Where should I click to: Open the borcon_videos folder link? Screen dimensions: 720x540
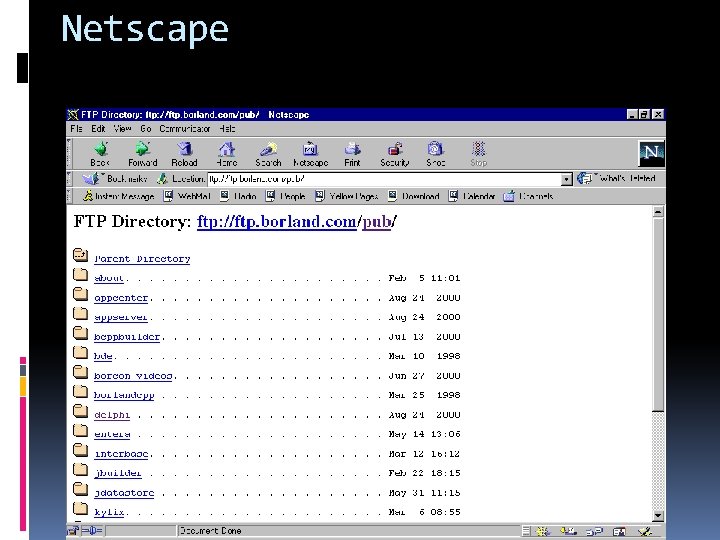pyautogui.click(x=133, y=376)
